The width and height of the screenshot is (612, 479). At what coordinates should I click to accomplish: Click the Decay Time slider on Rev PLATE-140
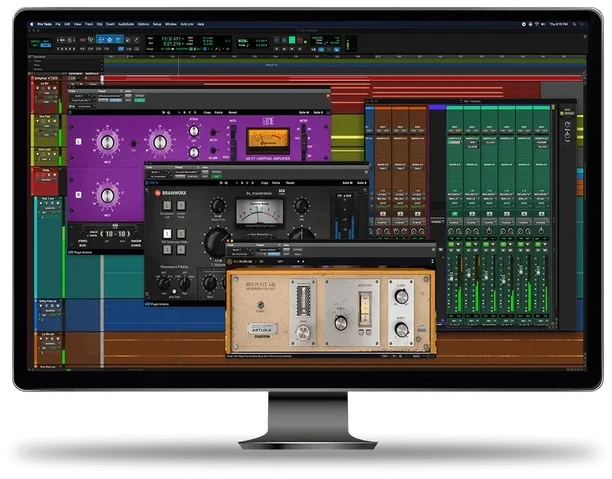[x=365, y=309]
